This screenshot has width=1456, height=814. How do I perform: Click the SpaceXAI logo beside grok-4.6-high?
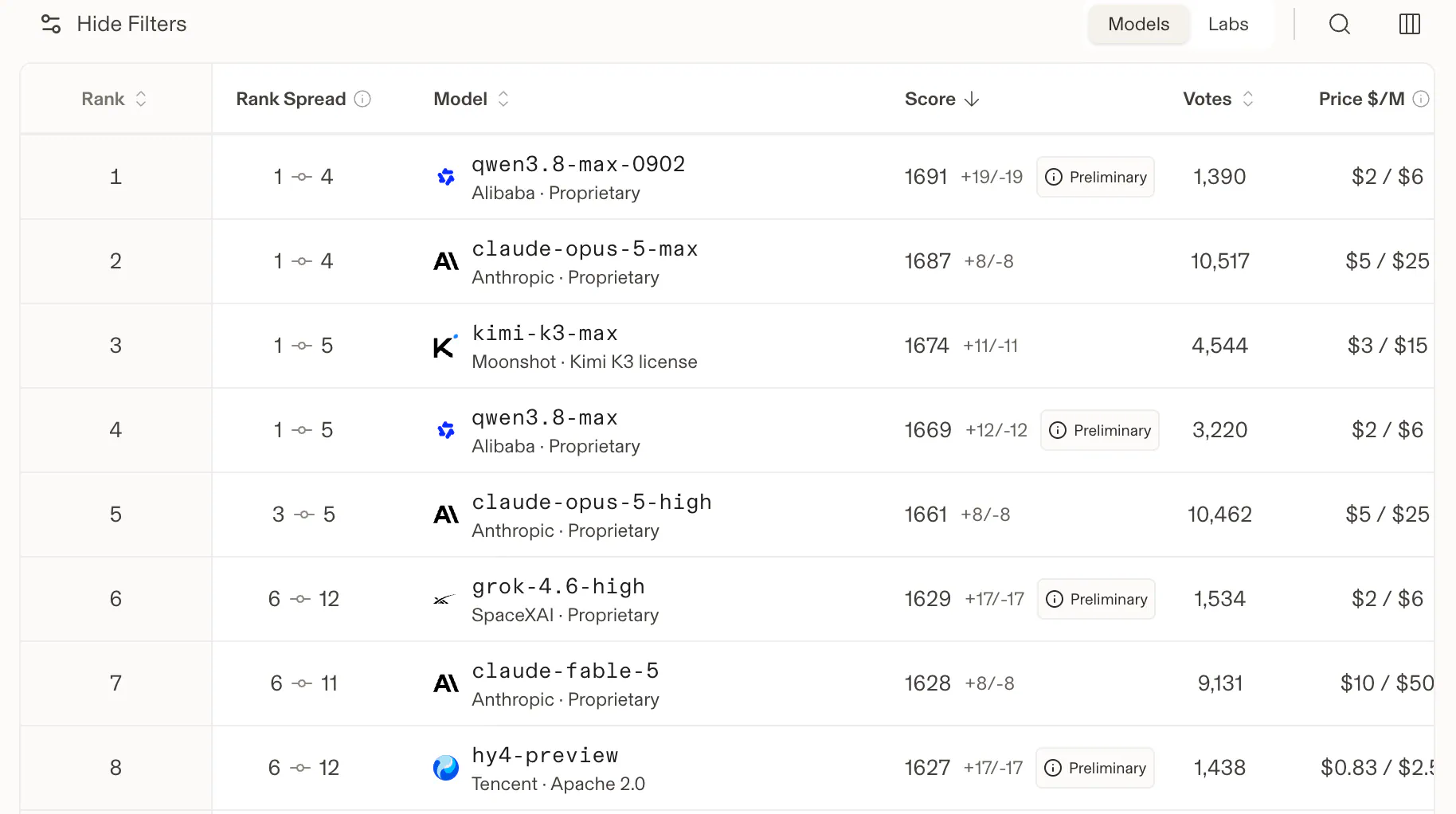444,599
